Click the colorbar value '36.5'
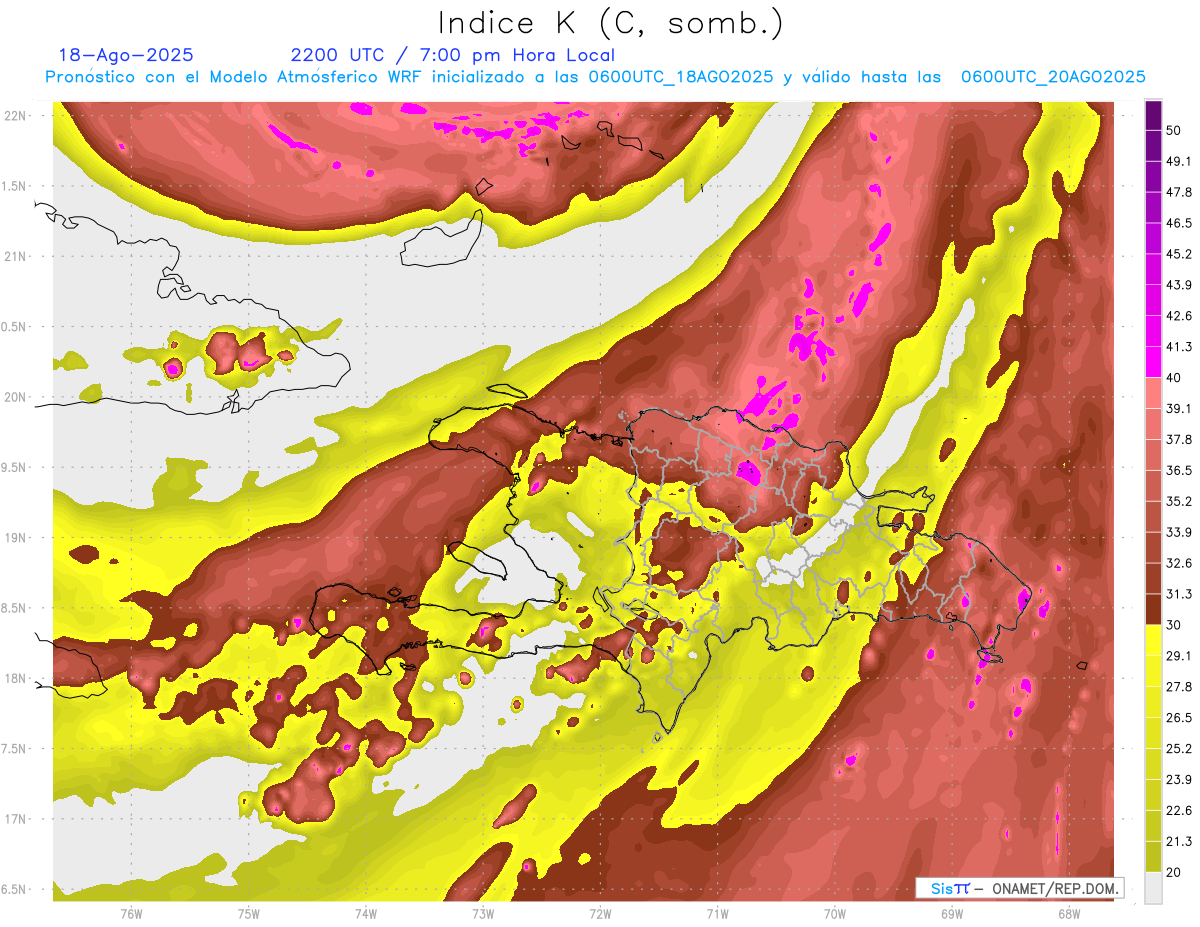This screenshot has width=1200, height=927. tap(1179, 470)
